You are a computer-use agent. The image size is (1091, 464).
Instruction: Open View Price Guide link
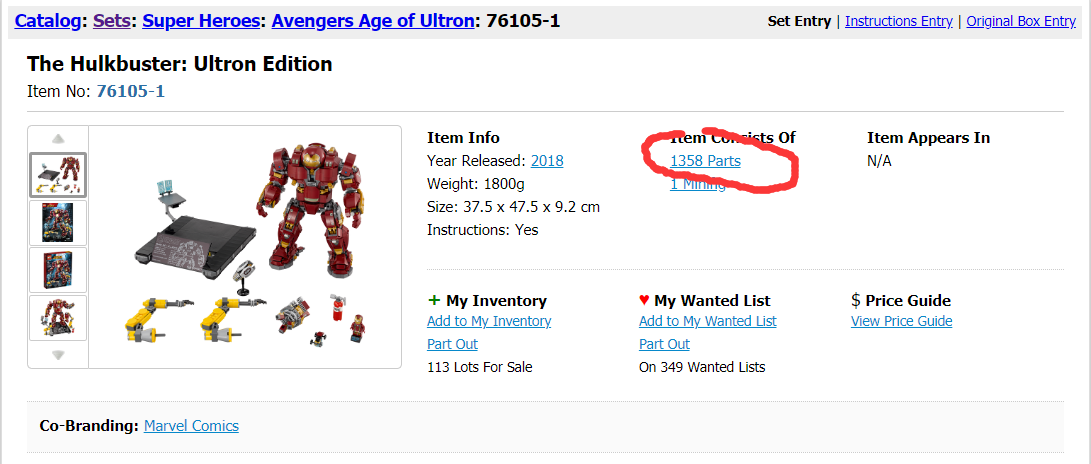click(x=901, y=321)
